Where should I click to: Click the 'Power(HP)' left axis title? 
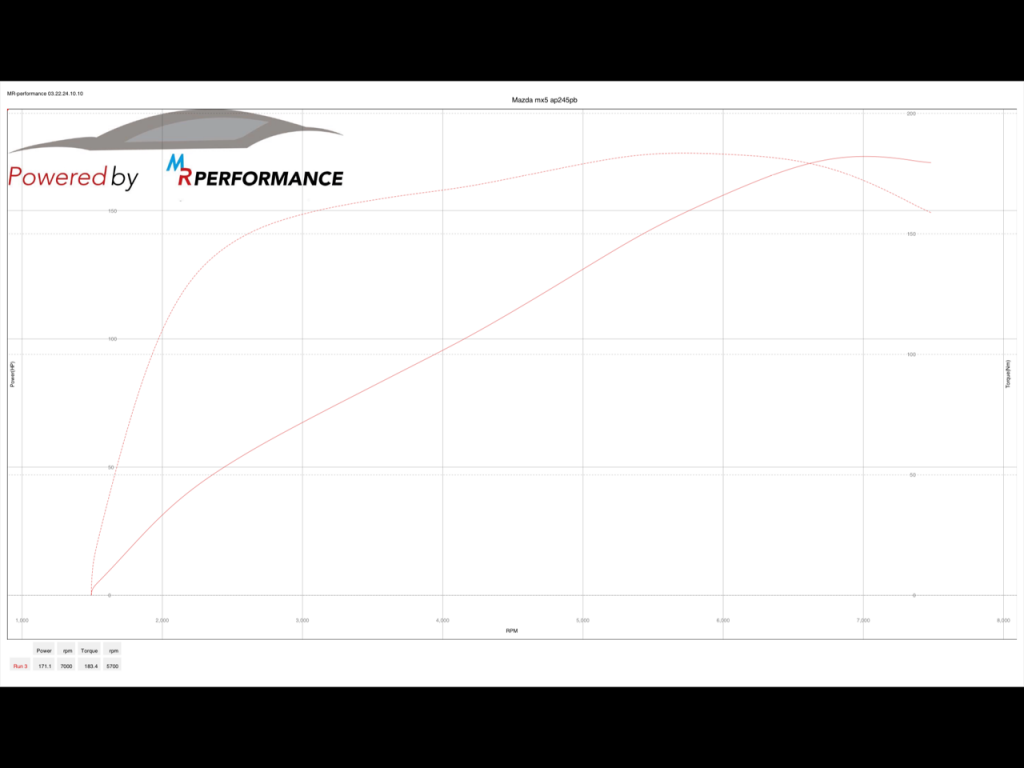coord(12,374)
